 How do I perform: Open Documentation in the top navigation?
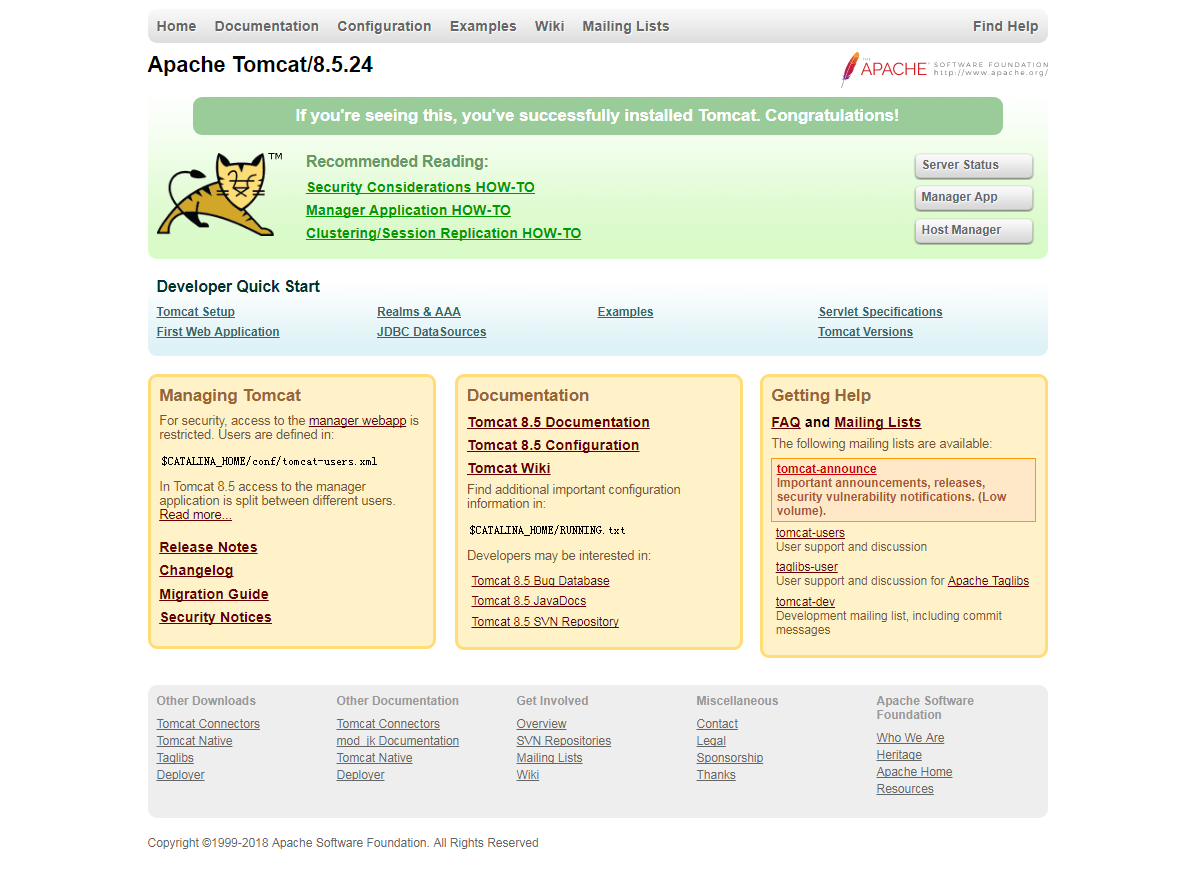pyautogui.click(x=267, y=26)
